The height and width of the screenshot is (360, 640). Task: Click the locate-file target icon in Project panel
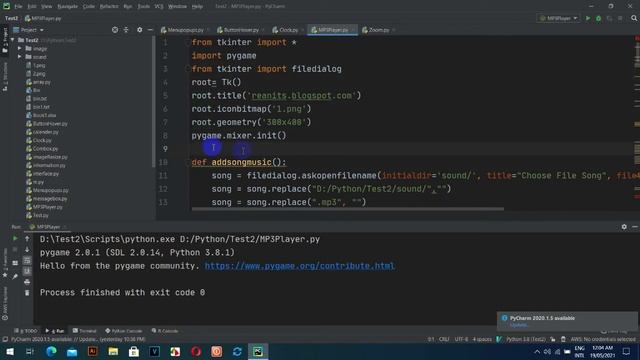tap(115, 30)
